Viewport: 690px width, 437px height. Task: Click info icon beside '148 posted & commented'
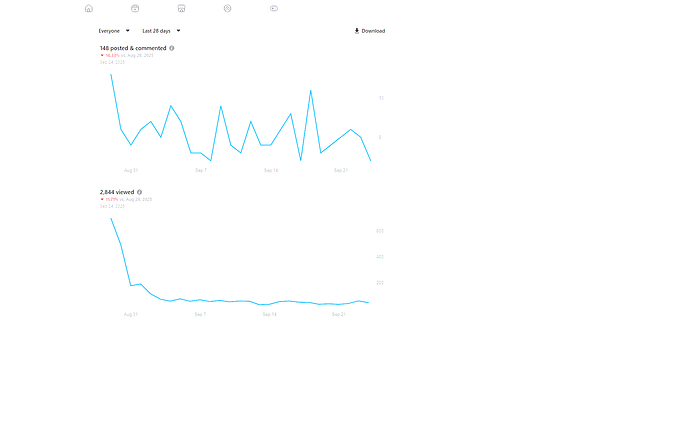(172, 48)
